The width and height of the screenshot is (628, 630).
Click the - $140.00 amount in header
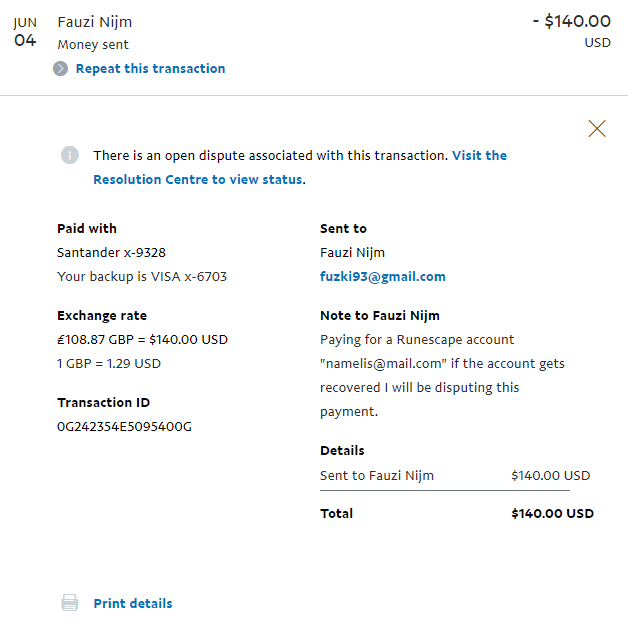571,22
